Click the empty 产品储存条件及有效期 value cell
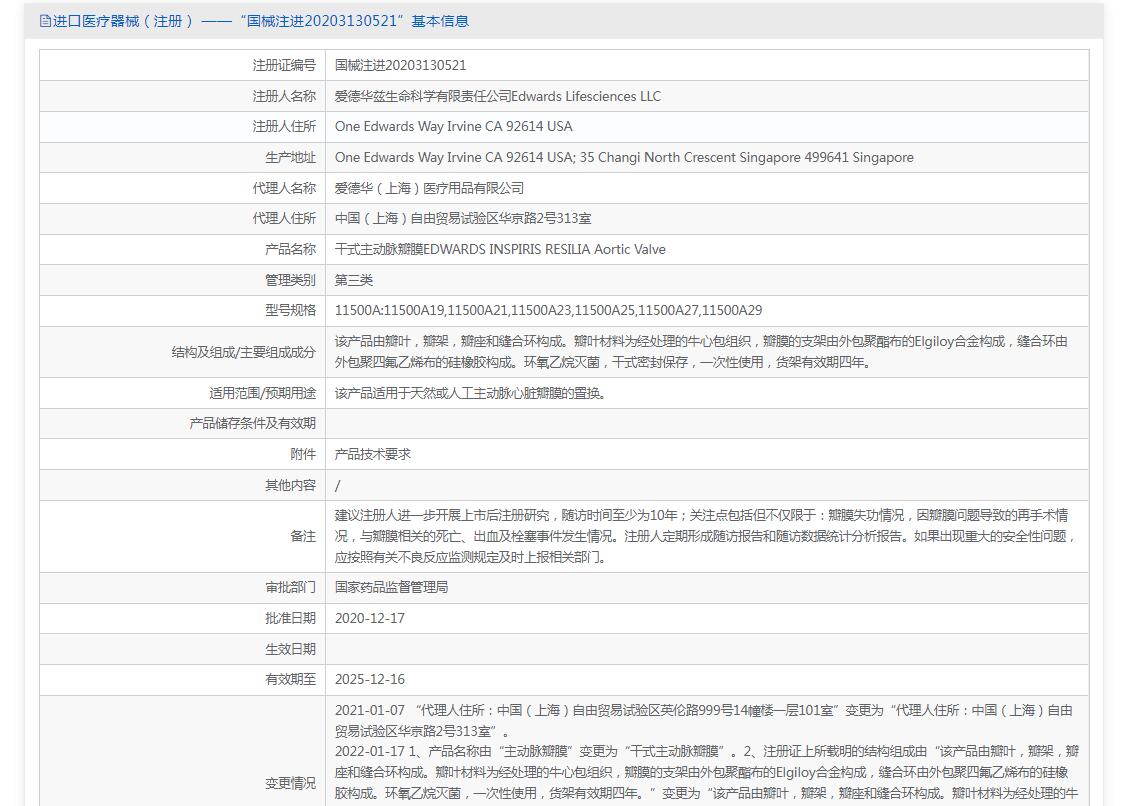This screenshot has height=806, width=1136. point(706,423)
